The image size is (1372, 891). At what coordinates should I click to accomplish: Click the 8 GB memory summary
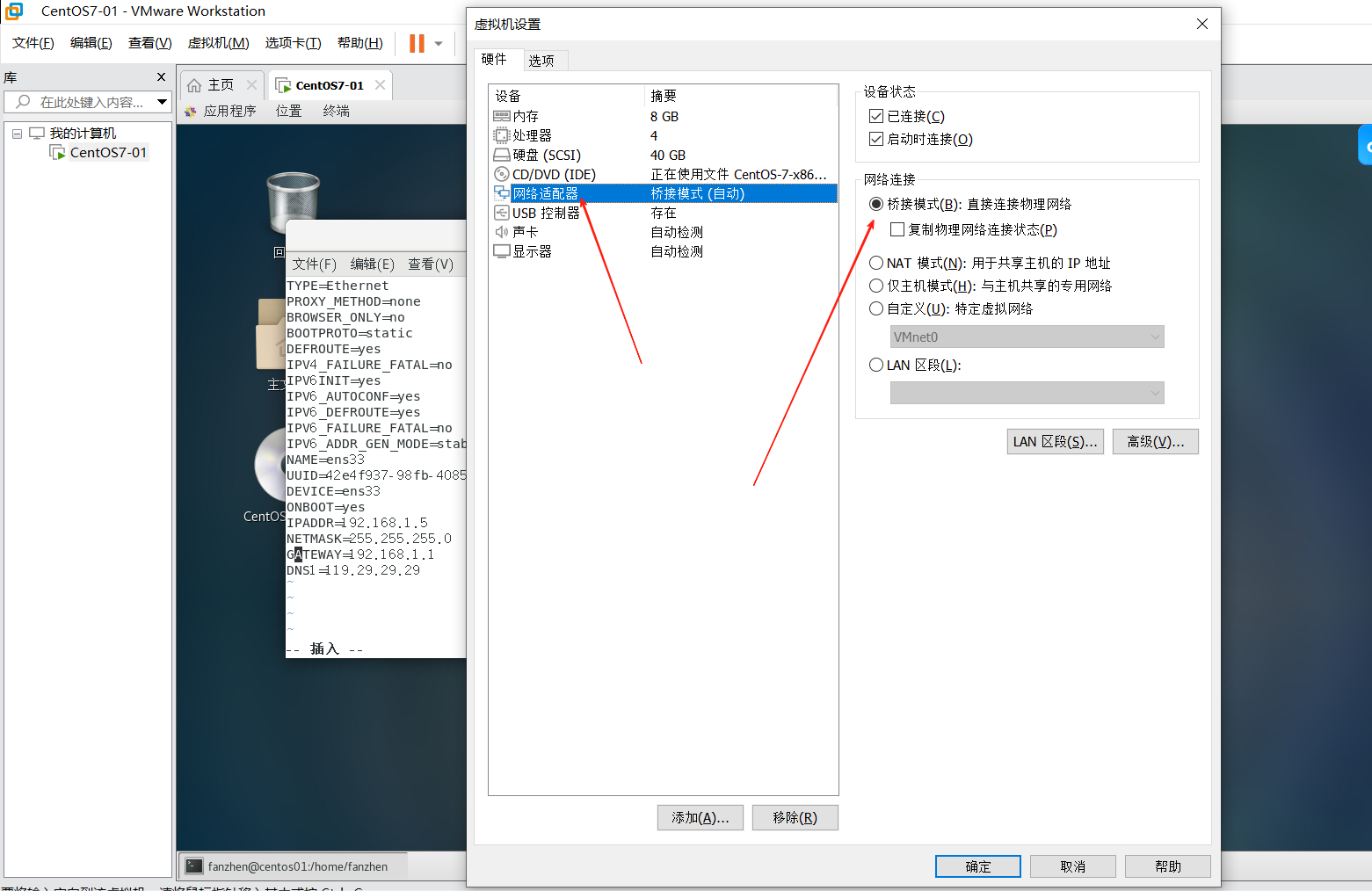coord(664,117)
